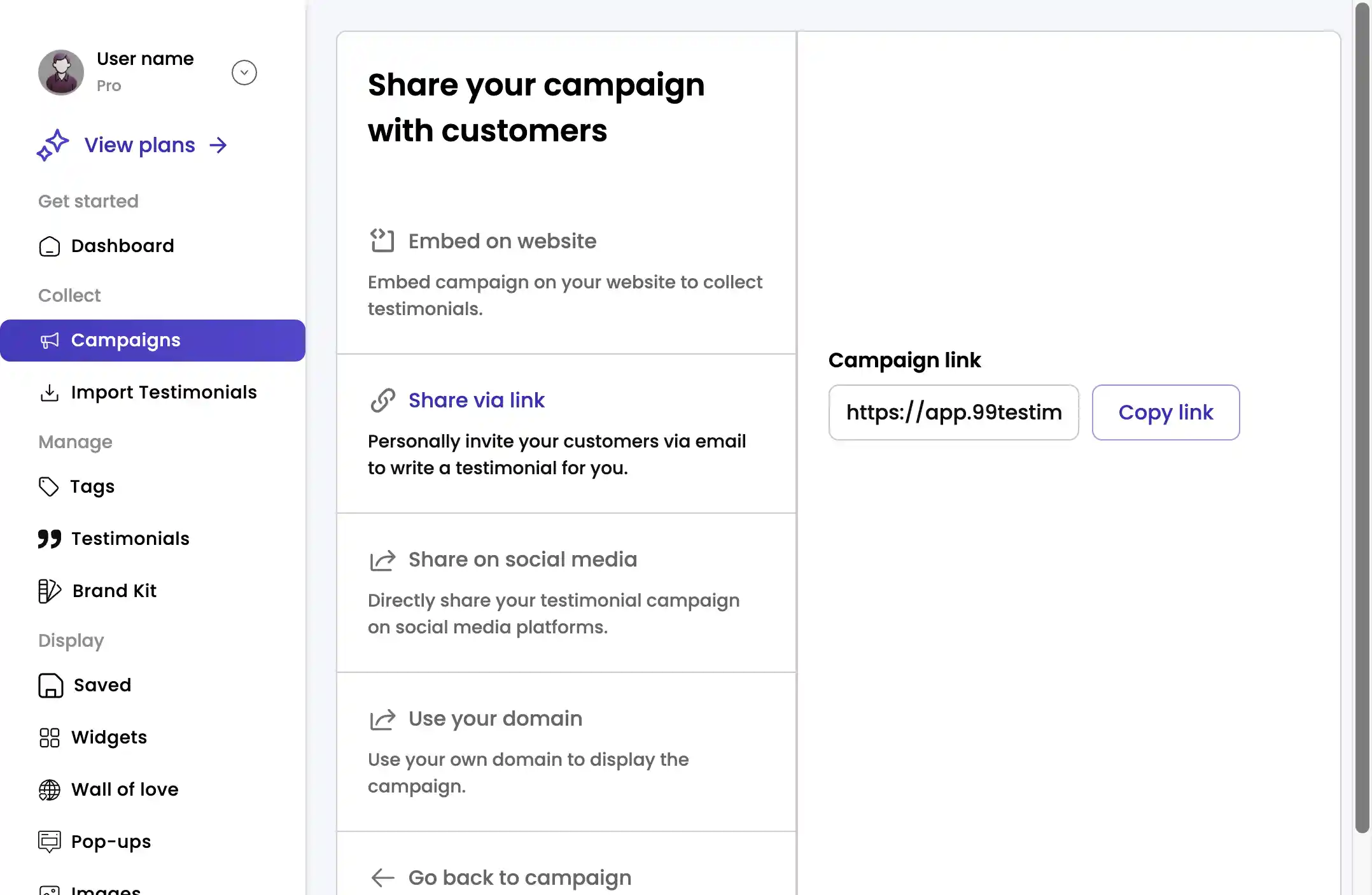Click the Widgets grid icon
Screen dimensions: 1372x895
pyautogui.click(x=49, y=738)
